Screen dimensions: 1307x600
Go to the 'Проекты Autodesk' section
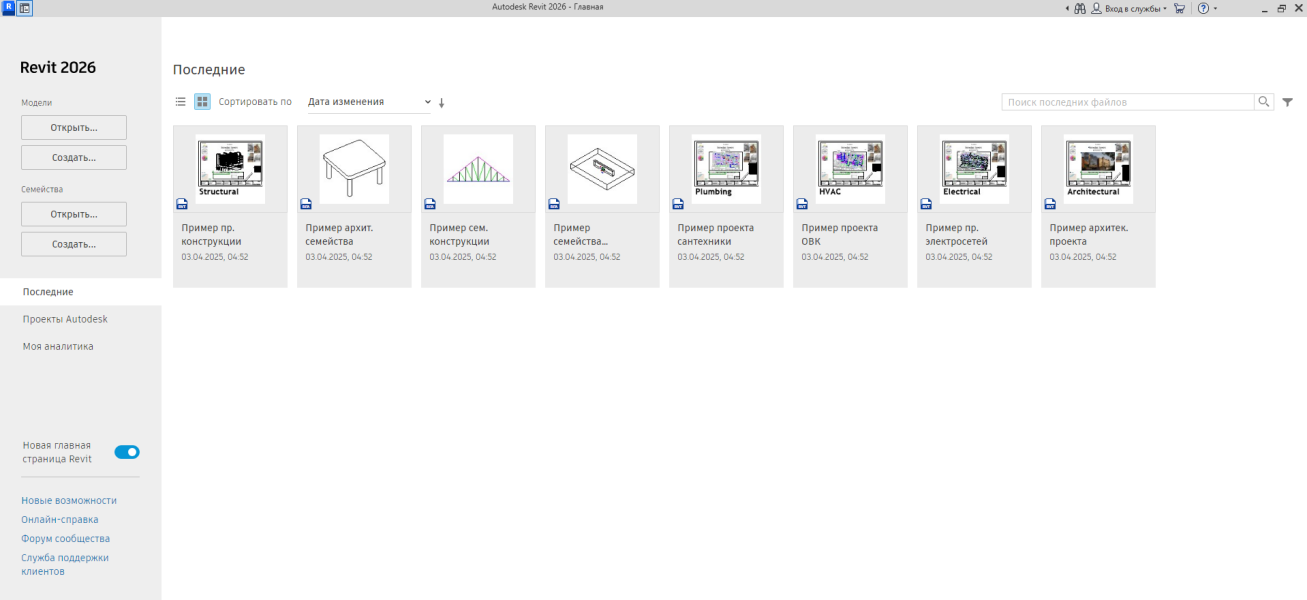click(65, 319)
